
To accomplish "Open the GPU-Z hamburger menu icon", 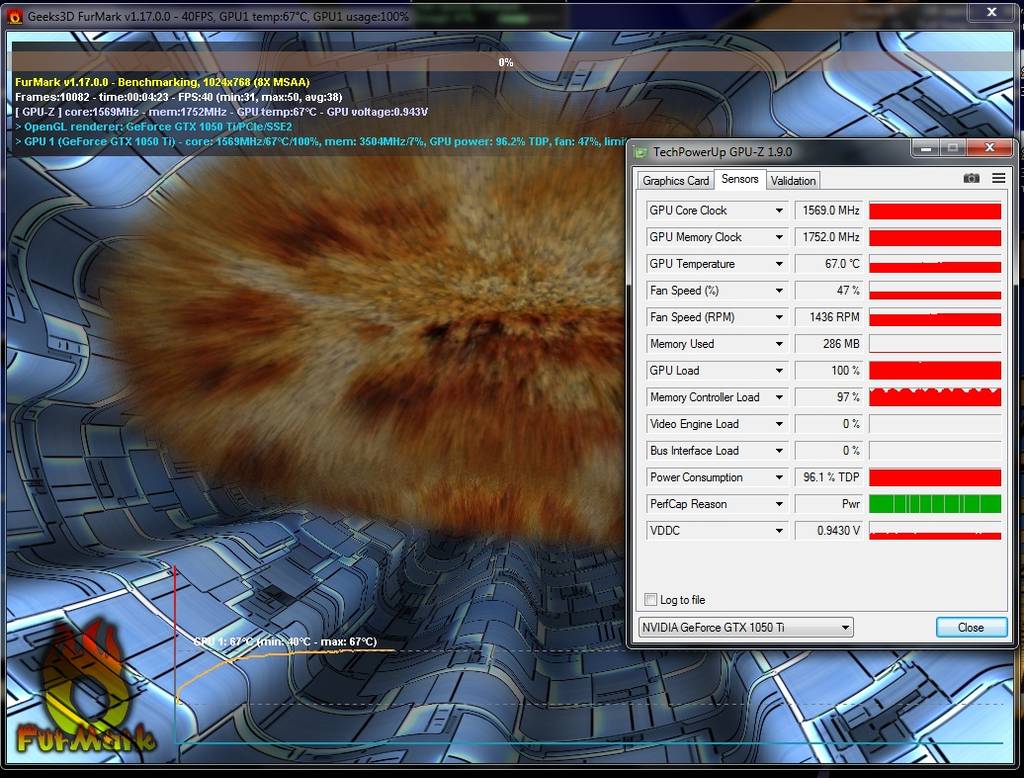I will (999, 178).
